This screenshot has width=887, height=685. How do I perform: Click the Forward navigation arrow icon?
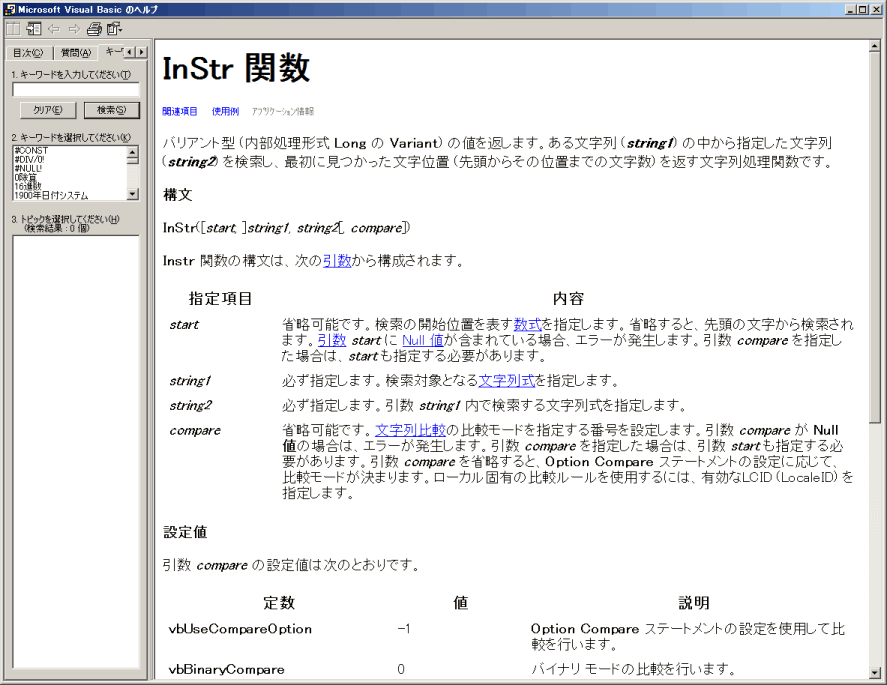(x=73, y=29)
